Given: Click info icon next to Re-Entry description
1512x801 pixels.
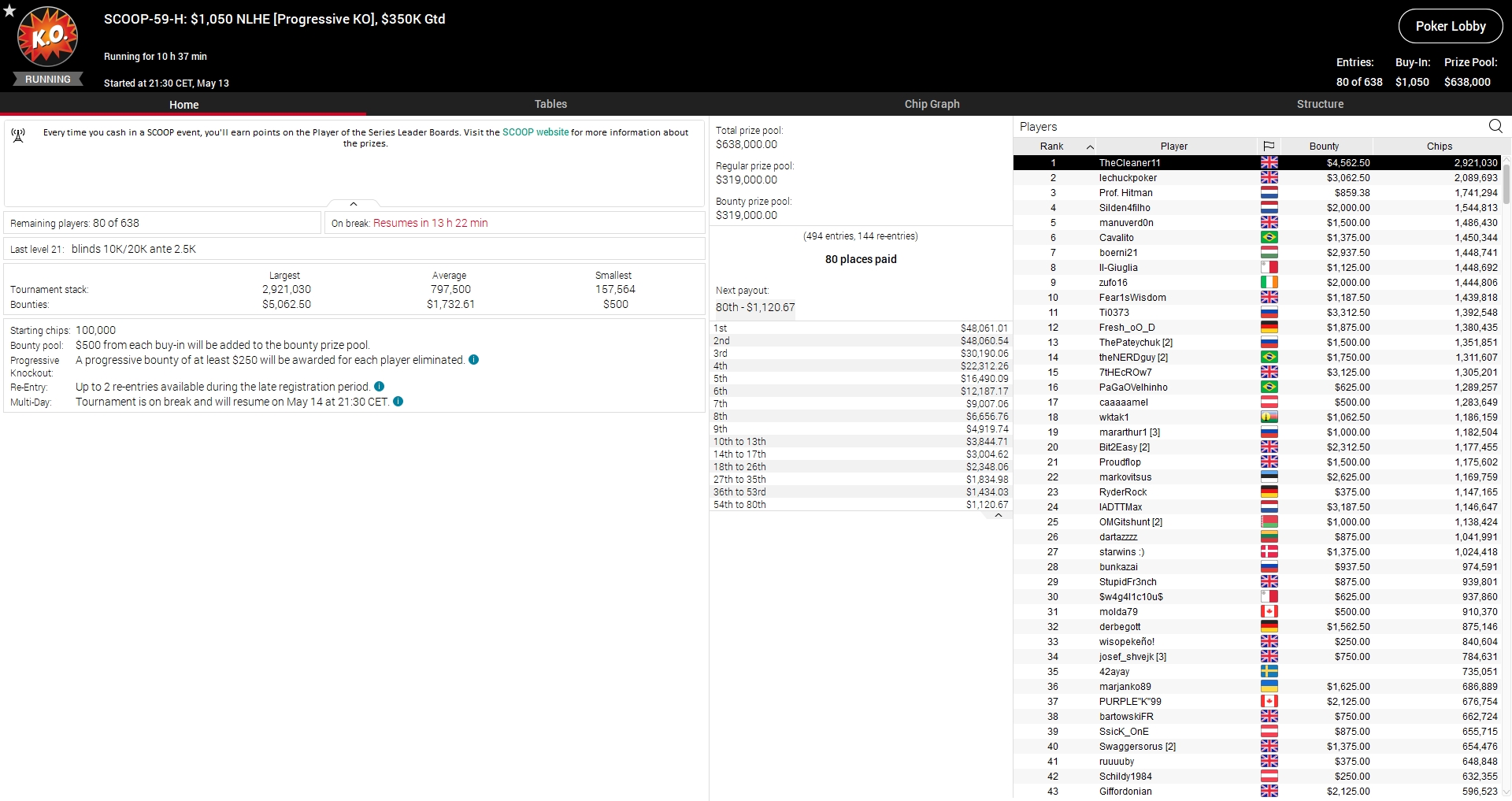Looking at the screenshot, I should [379, 386].
